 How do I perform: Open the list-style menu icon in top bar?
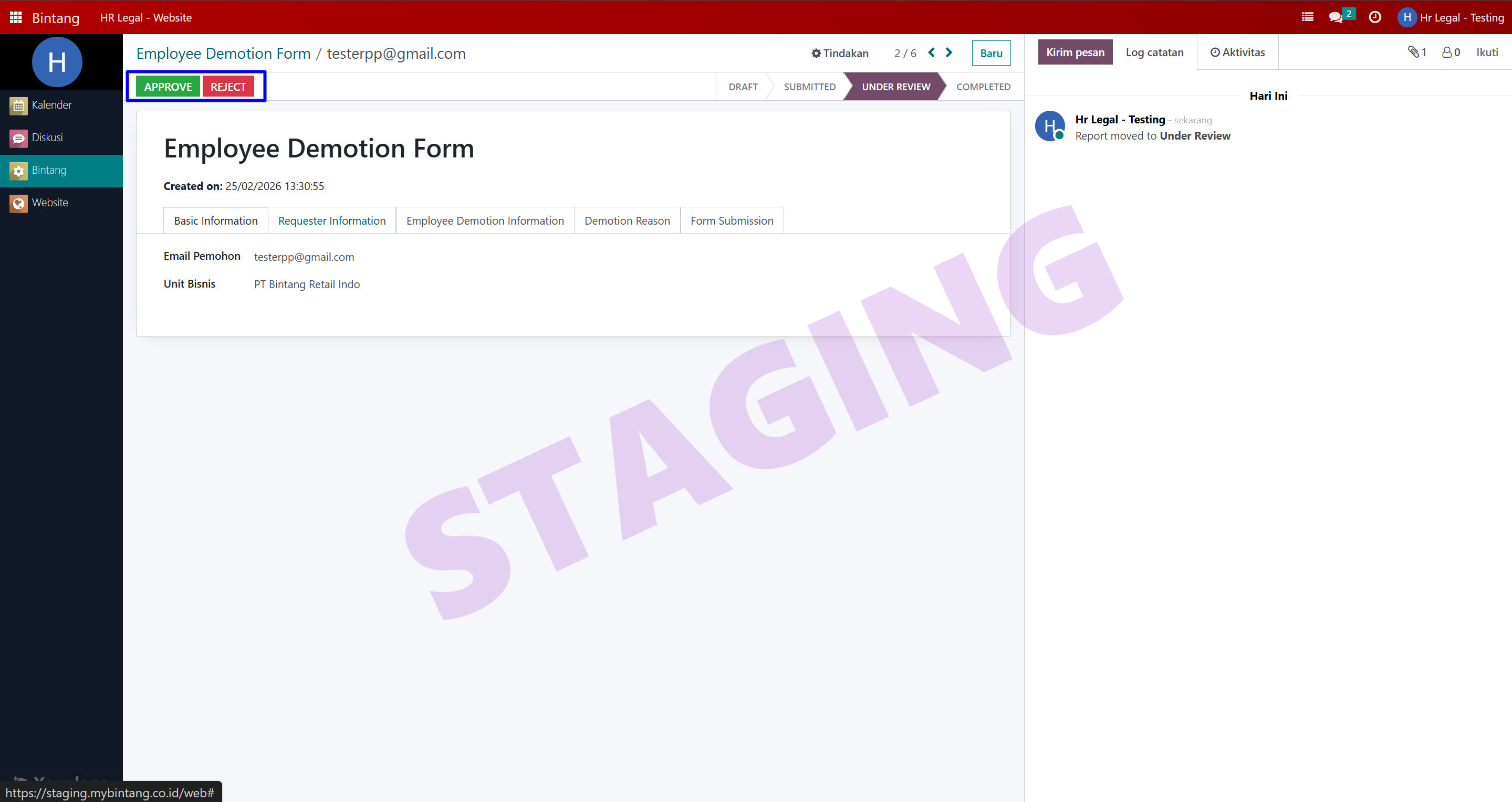1307,17
